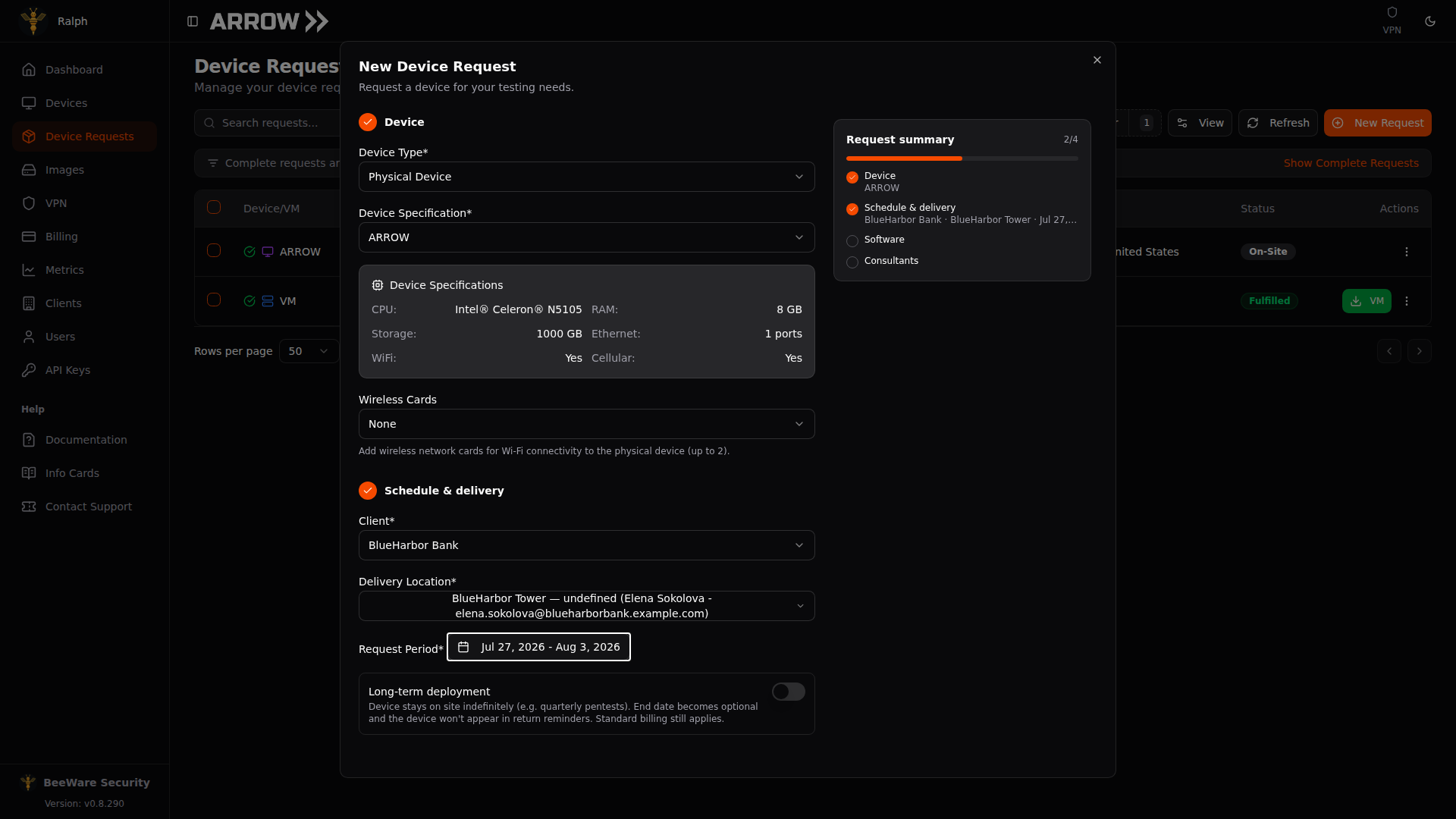Click the Refresh button
Screen dimensions: 1456x819
(1278, 123)
